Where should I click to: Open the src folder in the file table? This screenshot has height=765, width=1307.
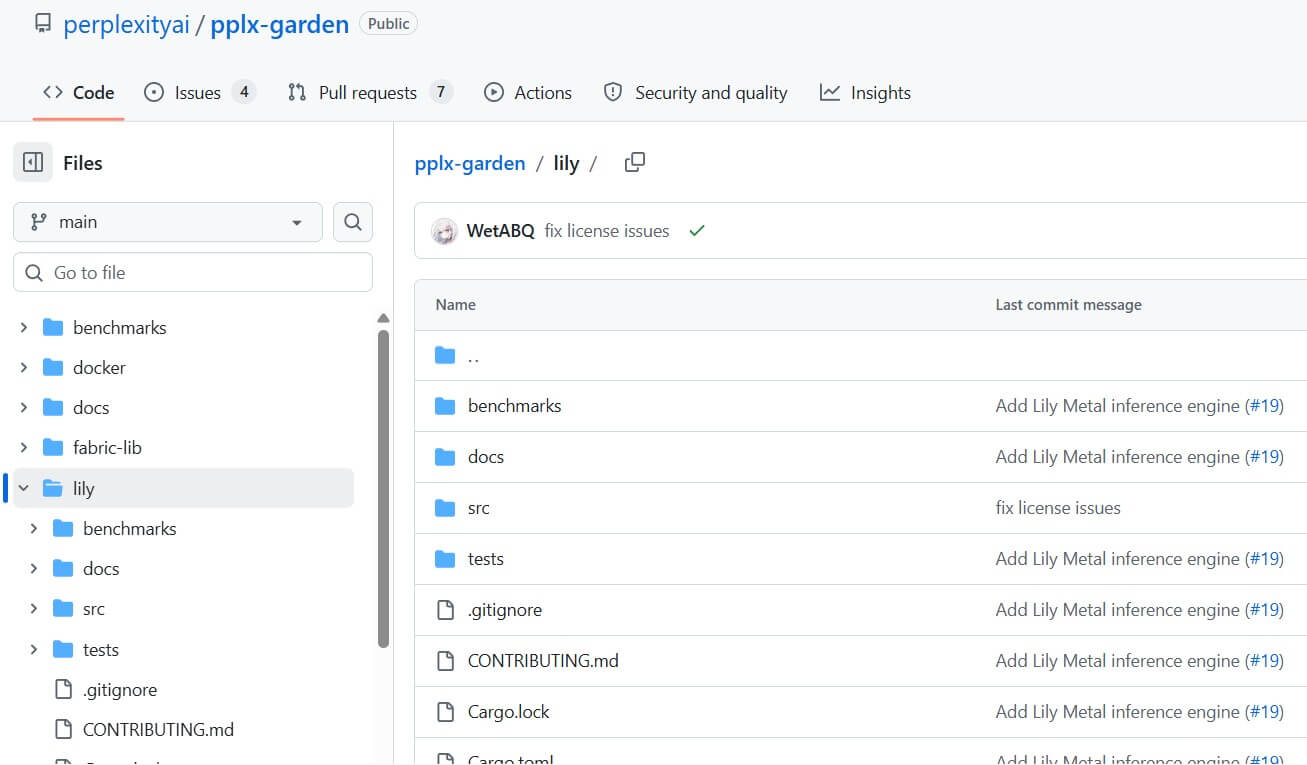479,508
